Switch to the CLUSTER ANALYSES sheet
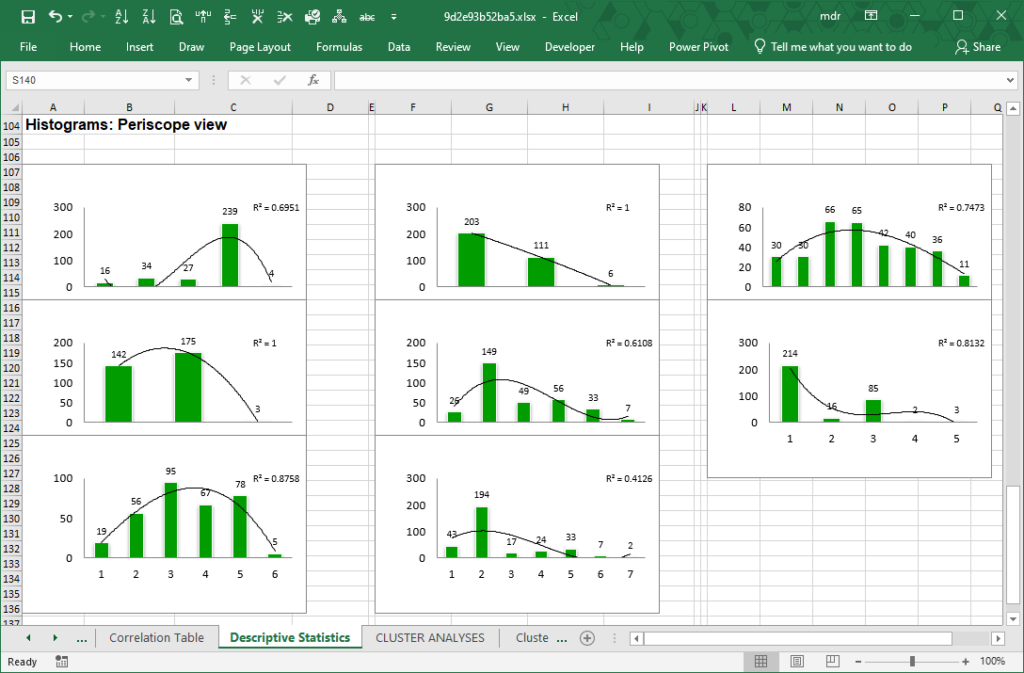The image size is (1024, 673). (430, 637)
